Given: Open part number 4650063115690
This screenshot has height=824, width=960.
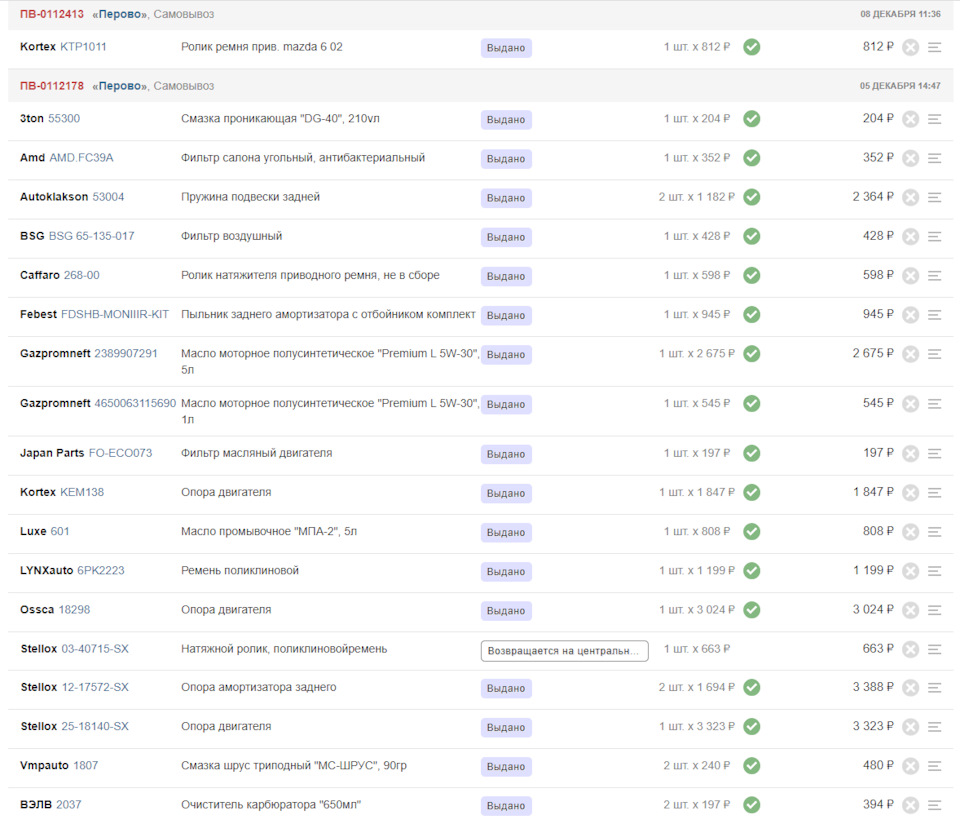Looking at the screenshot, I should (135, 403).
